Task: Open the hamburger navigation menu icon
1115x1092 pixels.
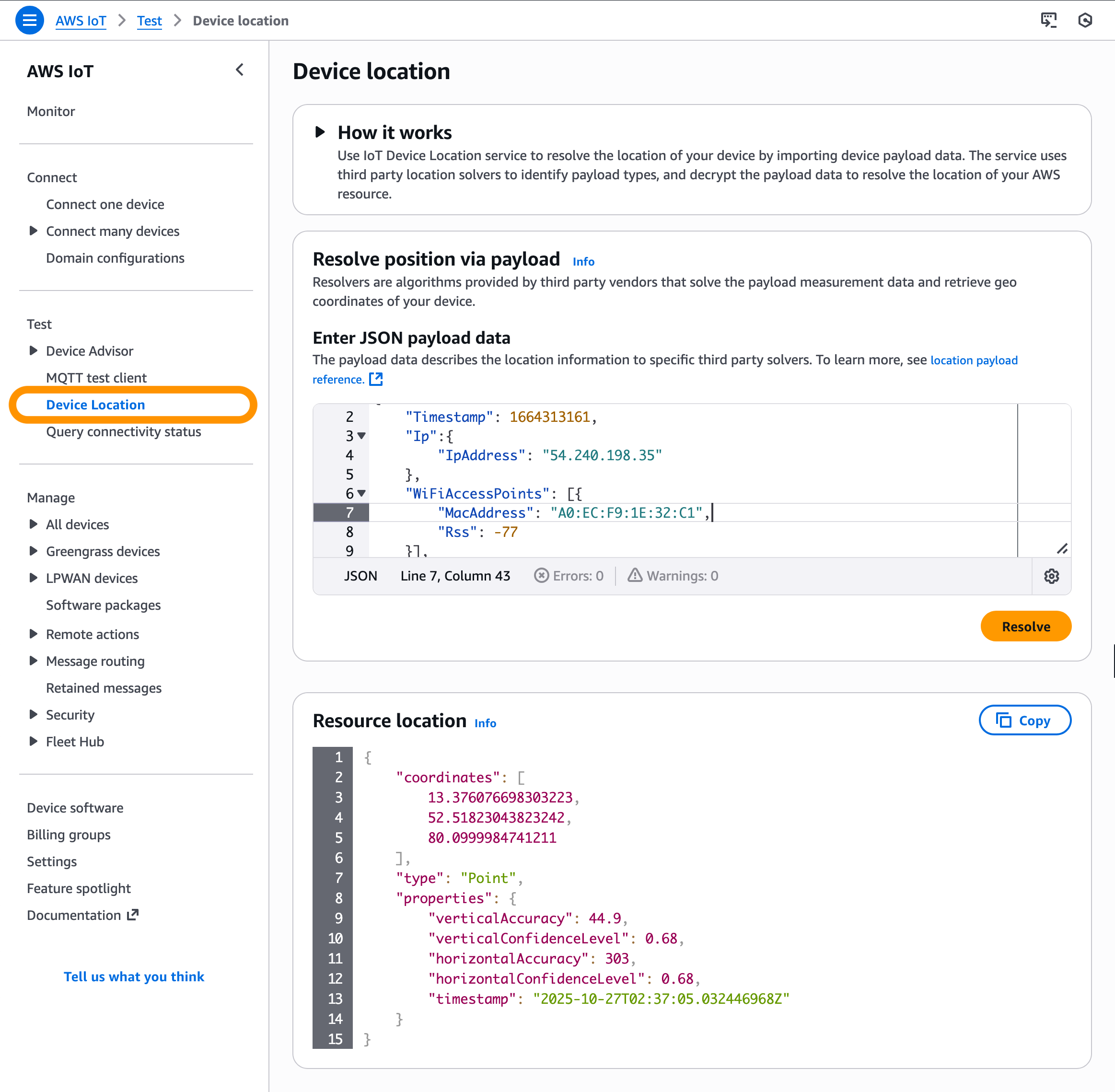Action: (x=29, y=21)
